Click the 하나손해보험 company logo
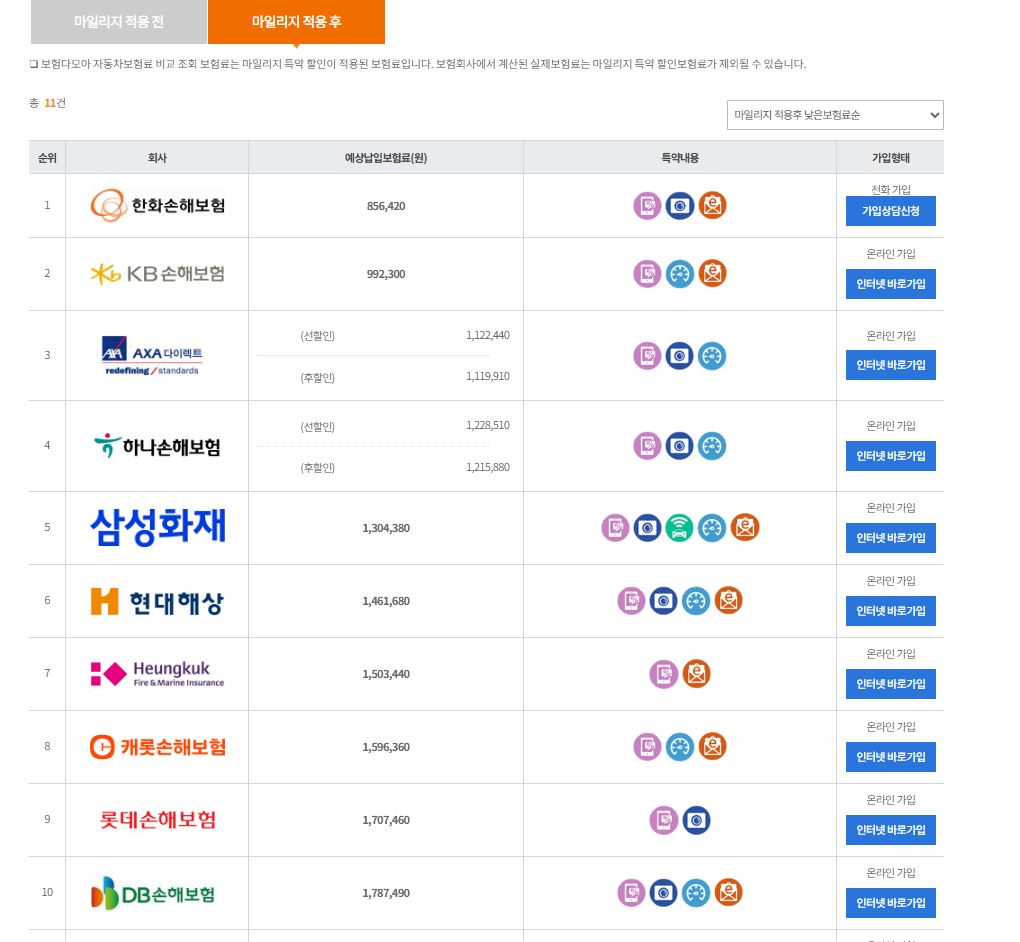Viewport: 1020px width, 942px height. tap(157, 446)
